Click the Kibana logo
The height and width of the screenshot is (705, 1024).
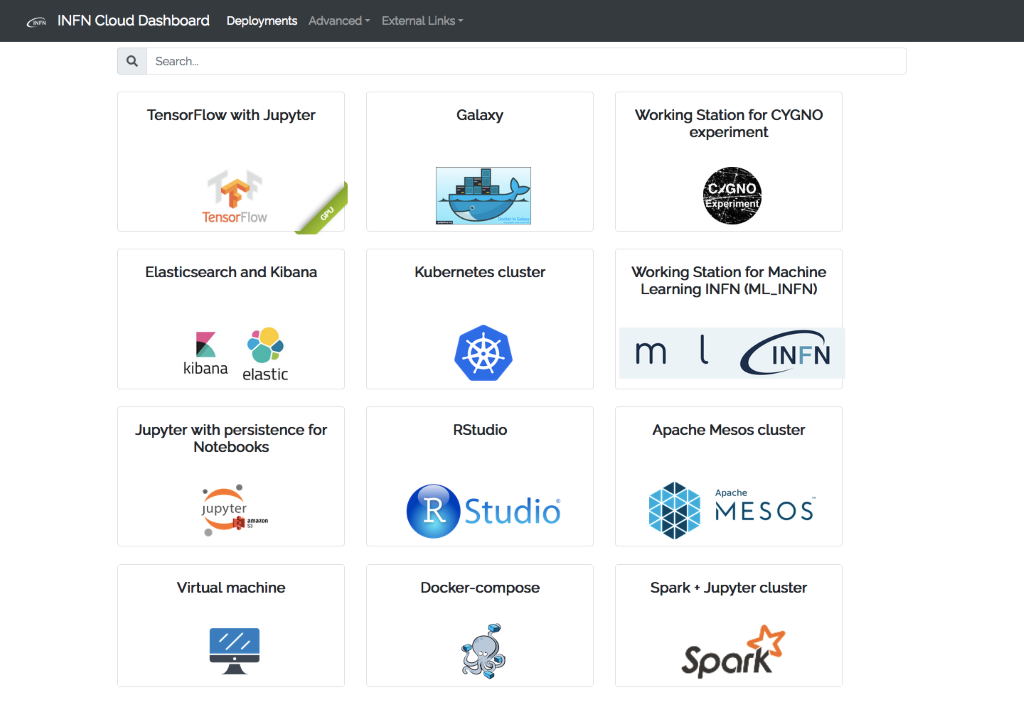pos(205,354)
